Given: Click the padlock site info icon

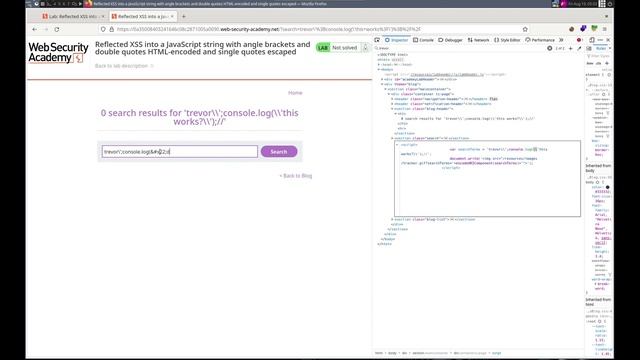Looking at the screenshot, I should [x=111, y=29].
